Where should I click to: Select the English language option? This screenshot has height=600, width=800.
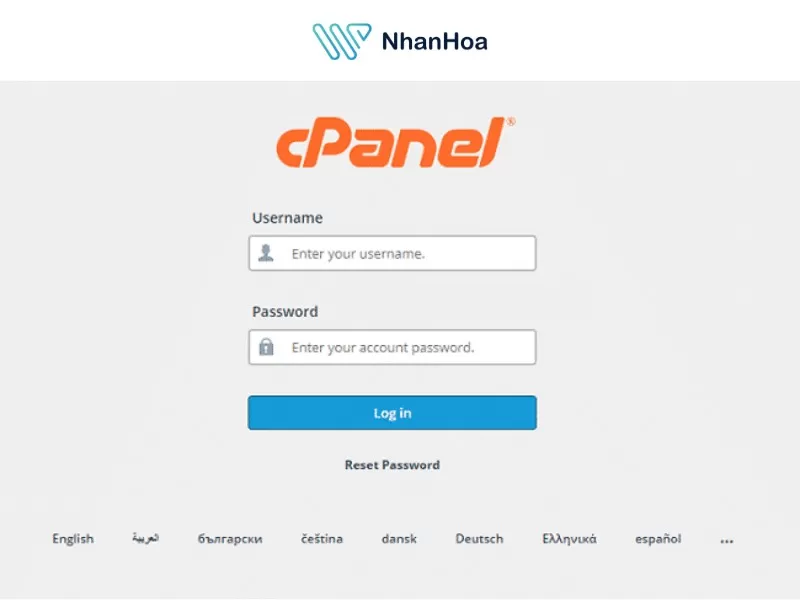[71, 539]
